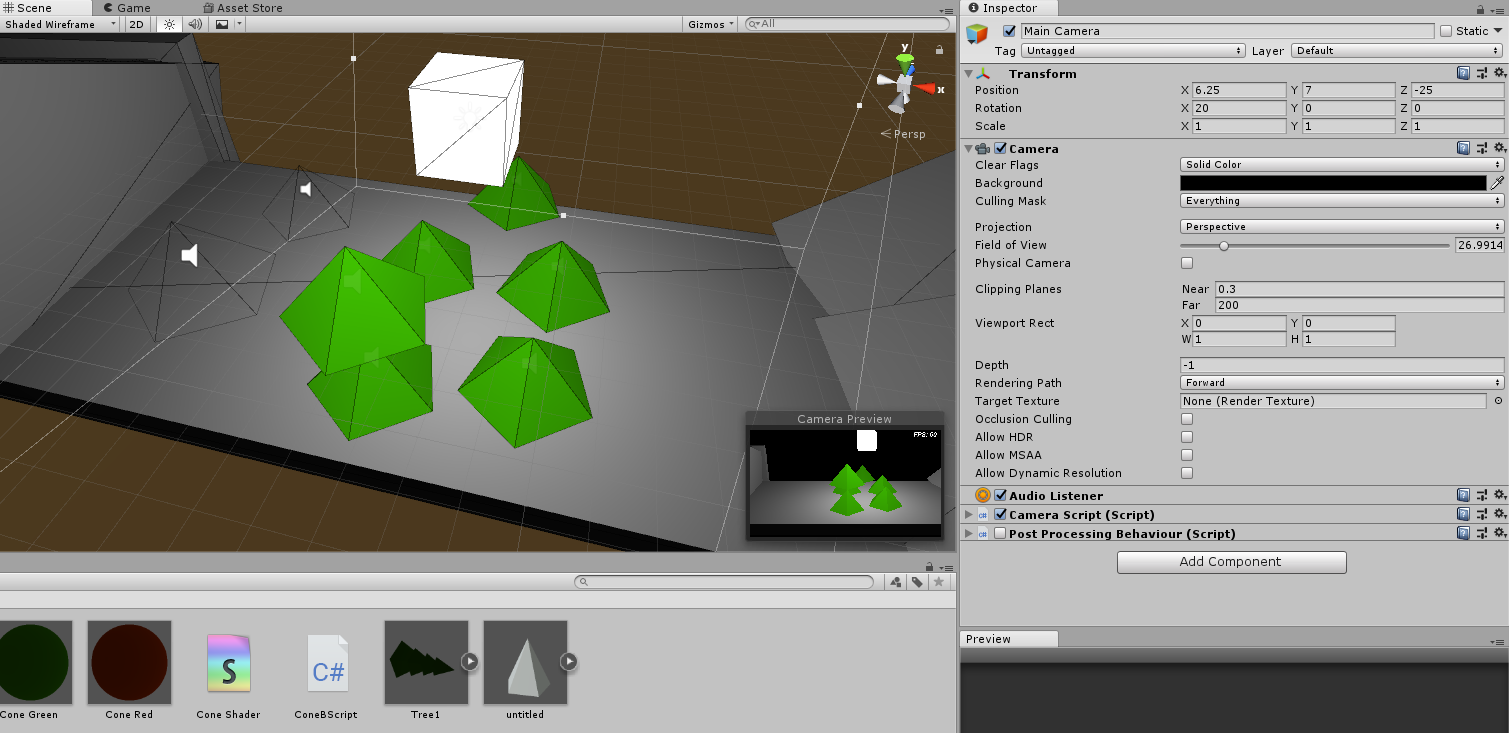Viewport: 1509px width, 733px height.
Task: Expand untitled asset with arrow button
Action: [569, 661]
